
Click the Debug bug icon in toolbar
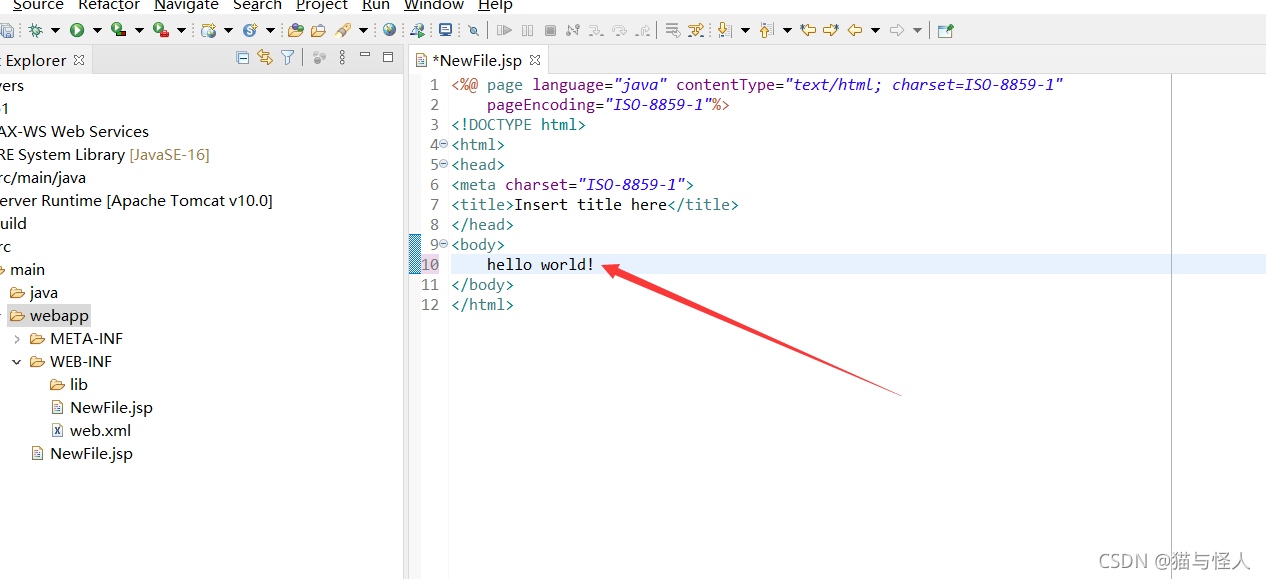click(x=35, y=30)
